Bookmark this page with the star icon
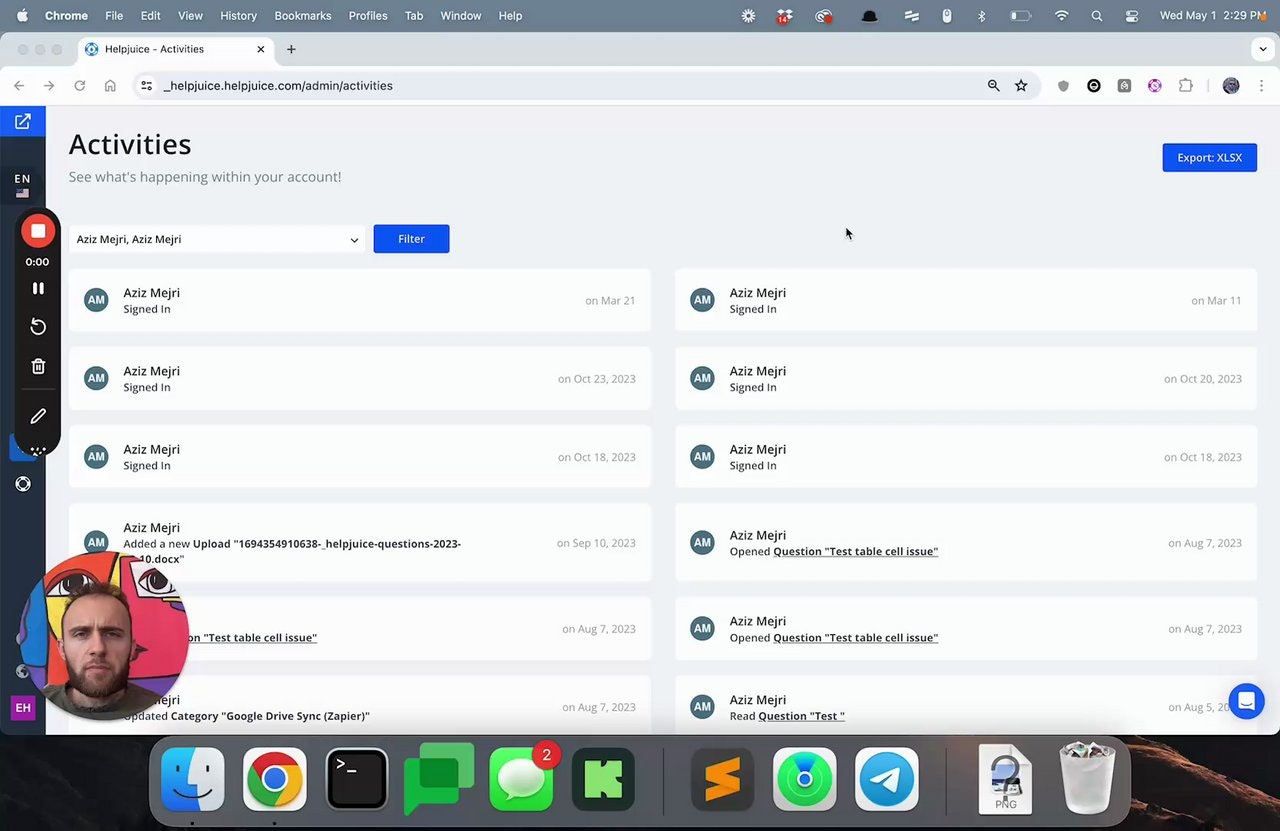The width and height of the screenshot is (1280, 831). point(1021,86)
